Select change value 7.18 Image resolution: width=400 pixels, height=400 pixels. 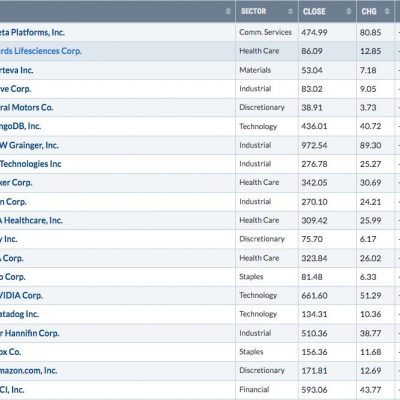coord(368,70)
